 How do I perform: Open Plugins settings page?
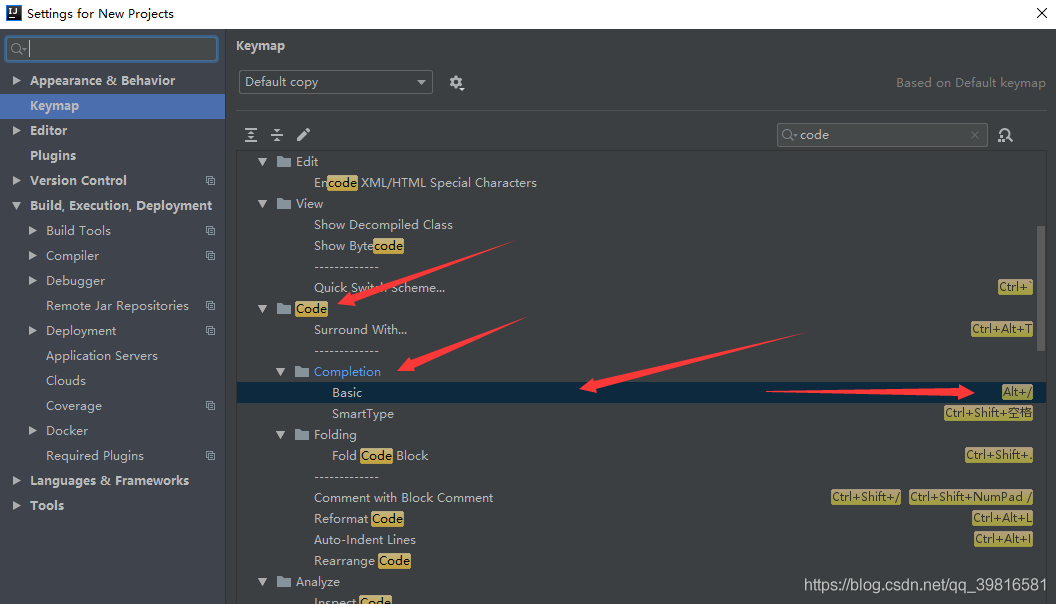pyautogui.click(x=53, y=156)
